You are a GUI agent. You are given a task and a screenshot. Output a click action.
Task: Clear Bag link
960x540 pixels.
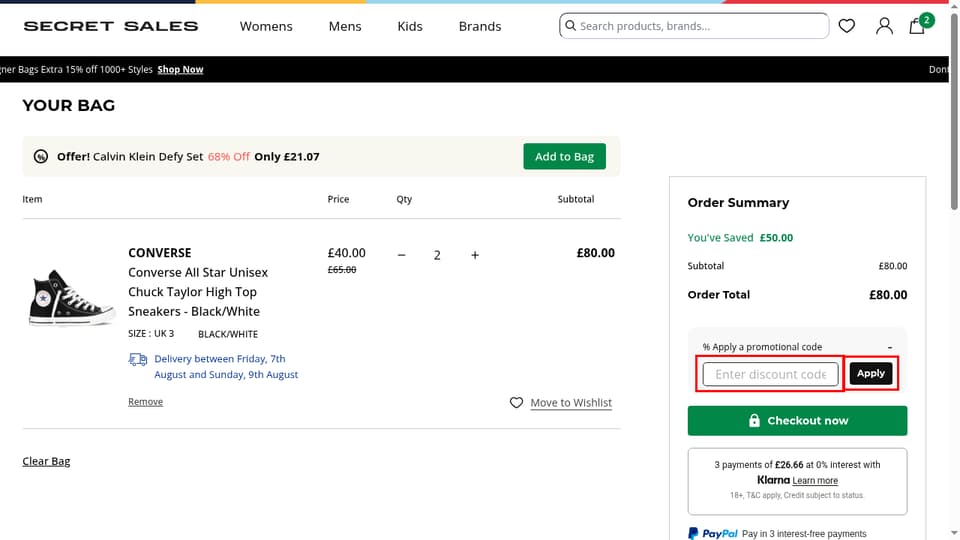tap(47, 462)
